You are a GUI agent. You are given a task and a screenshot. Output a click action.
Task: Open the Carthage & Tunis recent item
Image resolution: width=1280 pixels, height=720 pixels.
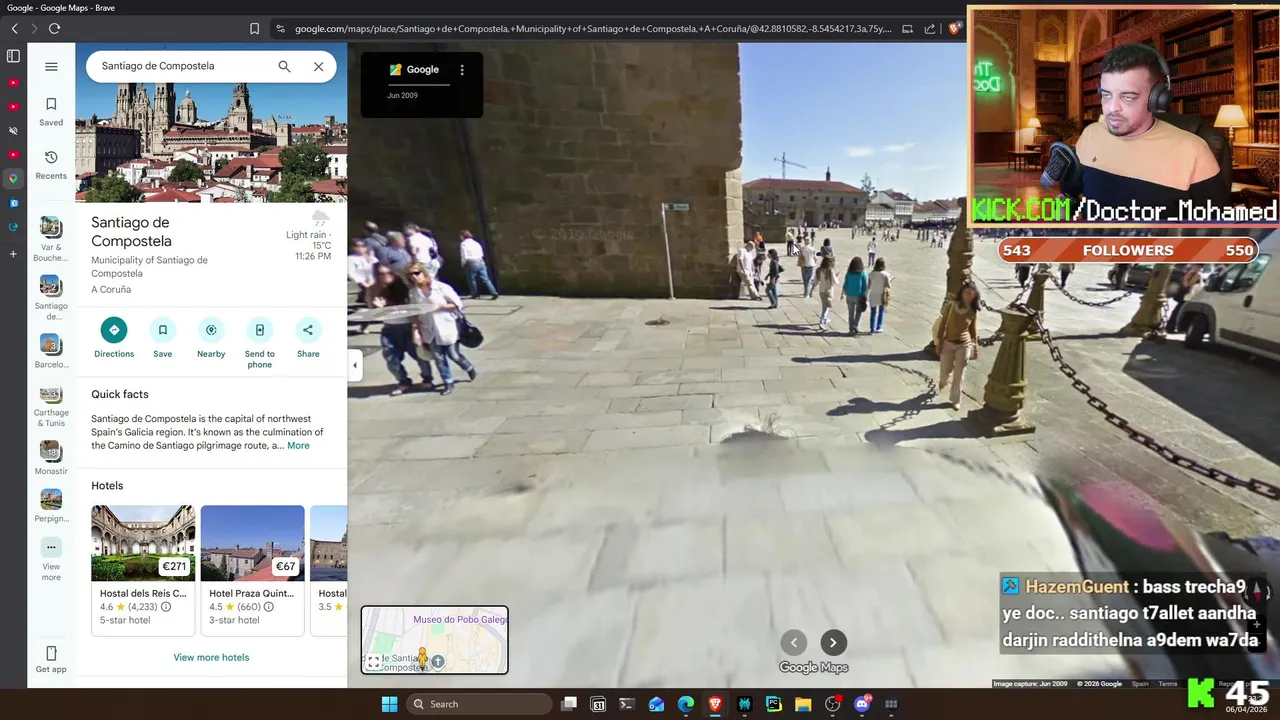(x=51, y=406)
